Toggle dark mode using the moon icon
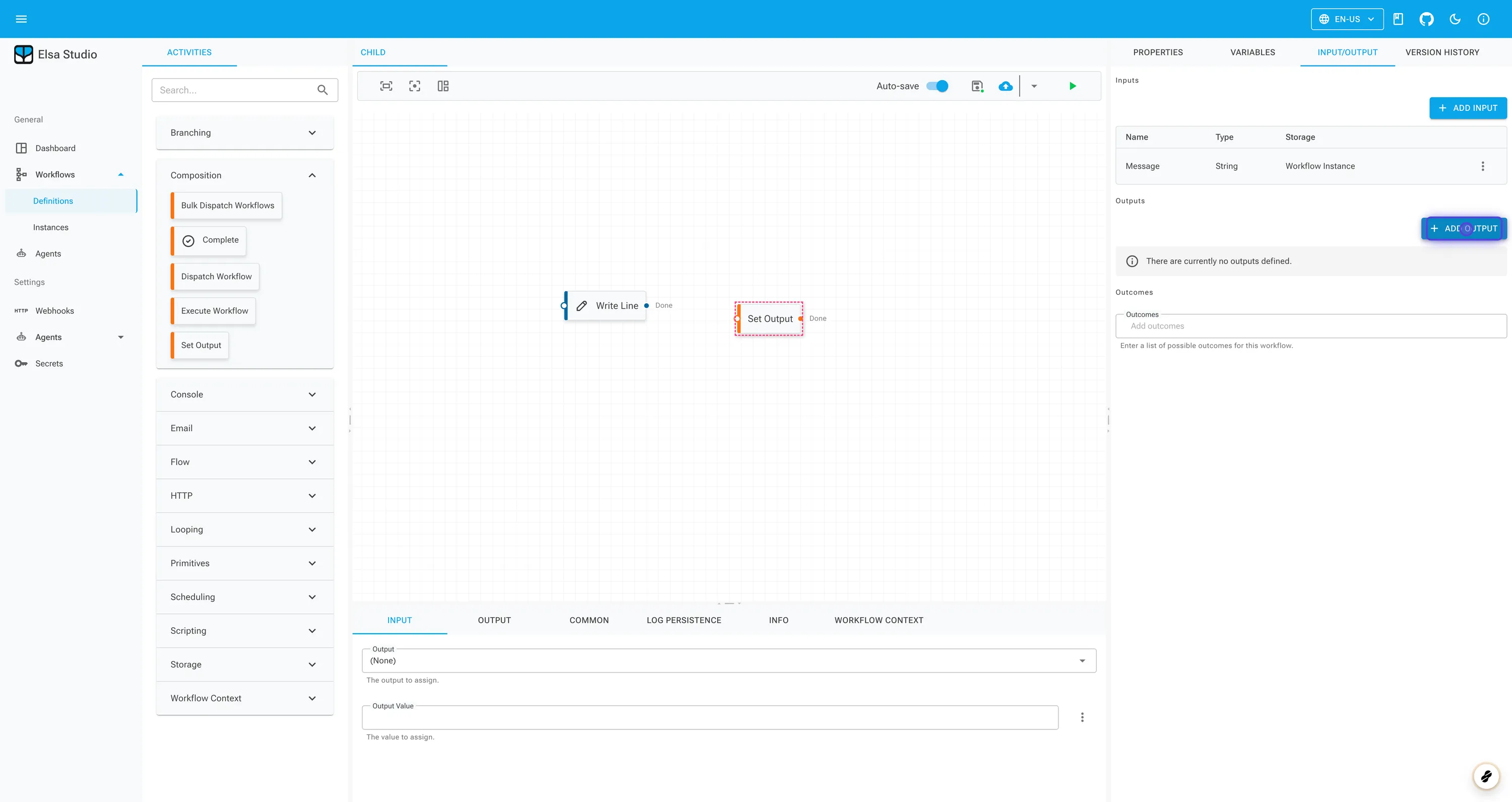Screen dimensions: 1512x802 coord(1455,19)
